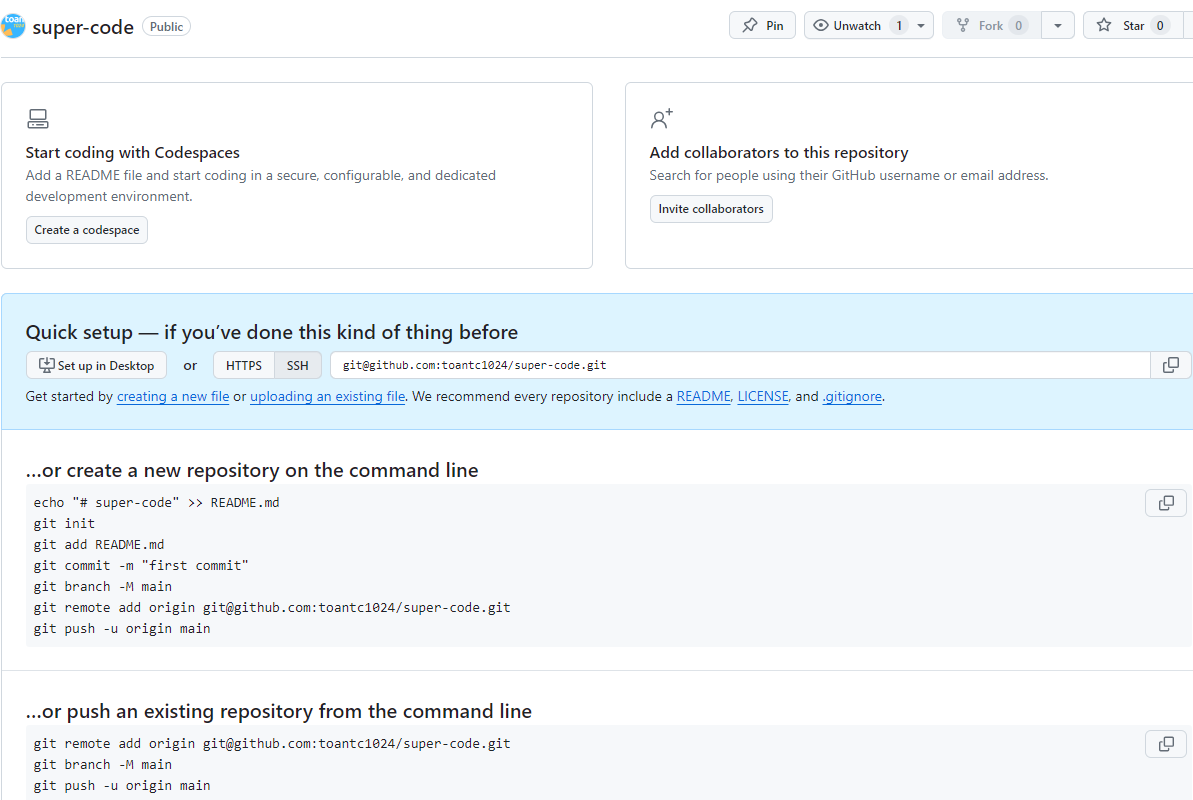Click the eye icon in Unwatch button
Screen dimensions: 1193x800
(821, 25)
